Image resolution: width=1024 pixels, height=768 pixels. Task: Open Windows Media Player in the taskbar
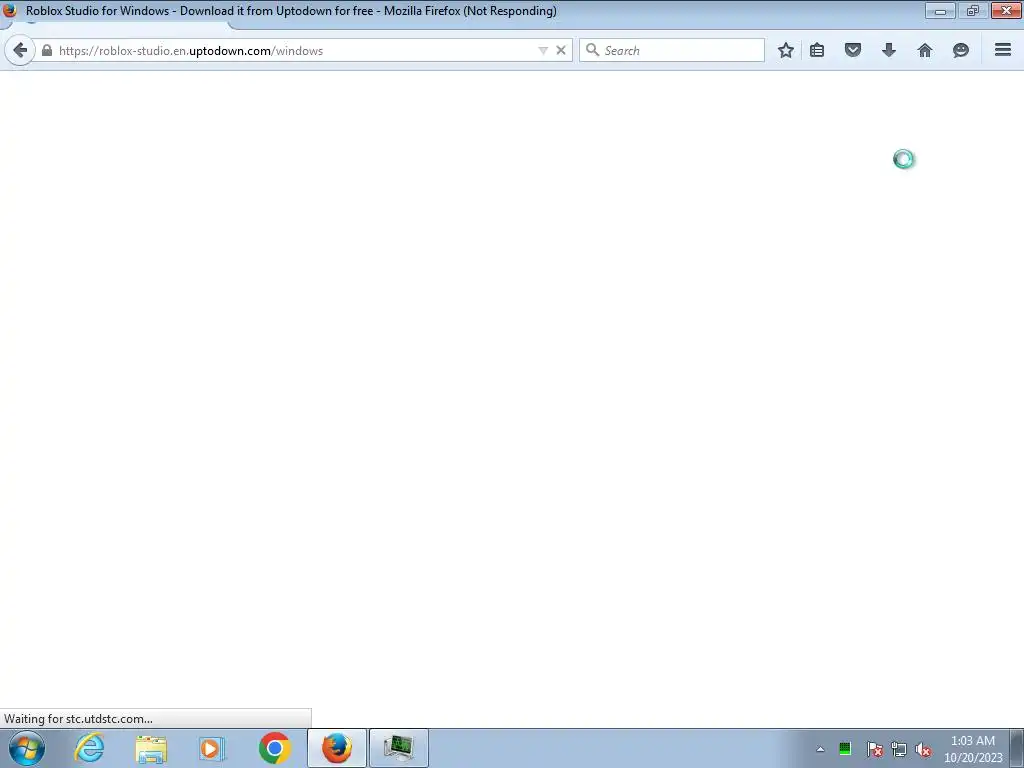point(212,748)
